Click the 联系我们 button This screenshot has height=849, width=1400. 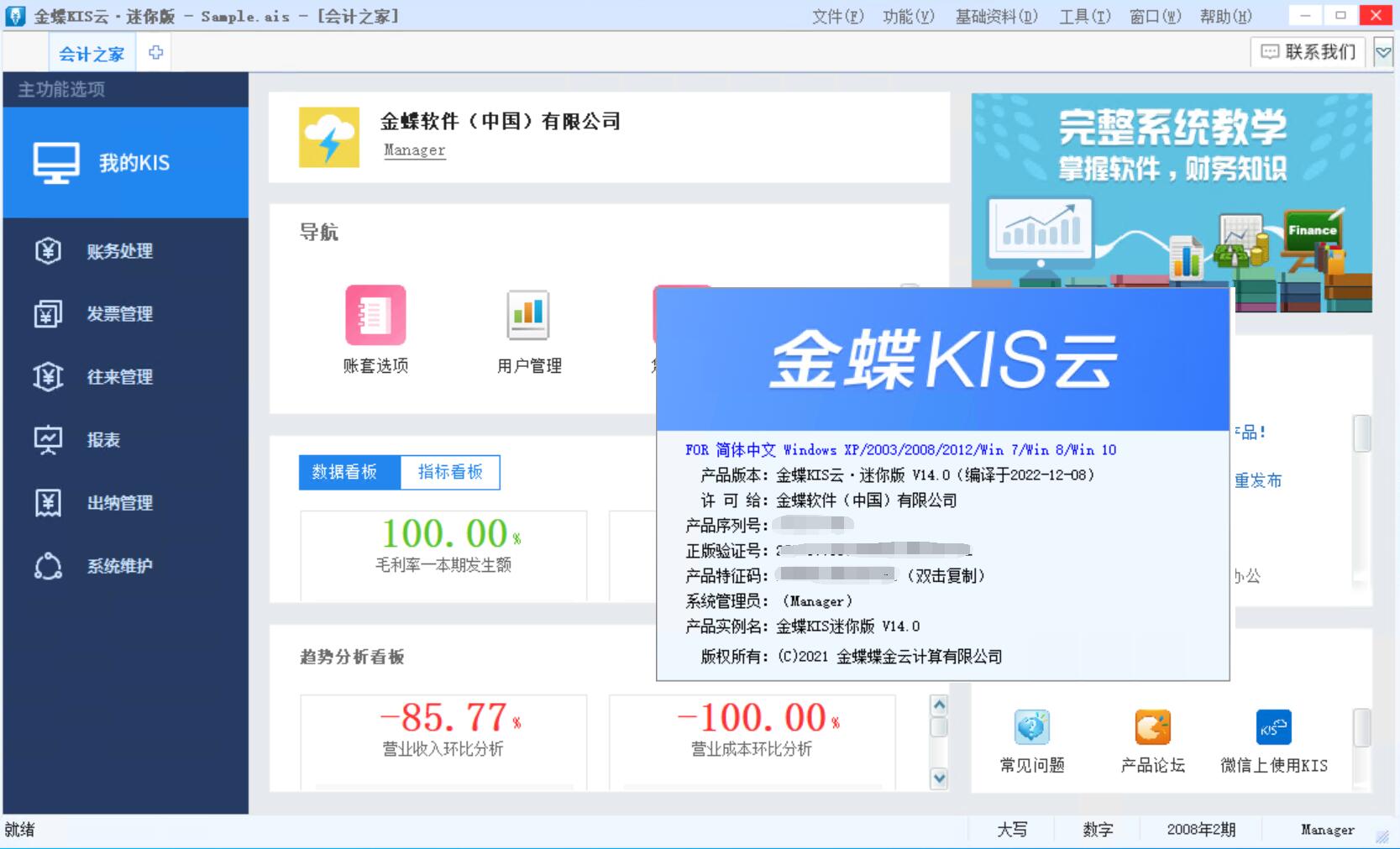[1308, 52]
